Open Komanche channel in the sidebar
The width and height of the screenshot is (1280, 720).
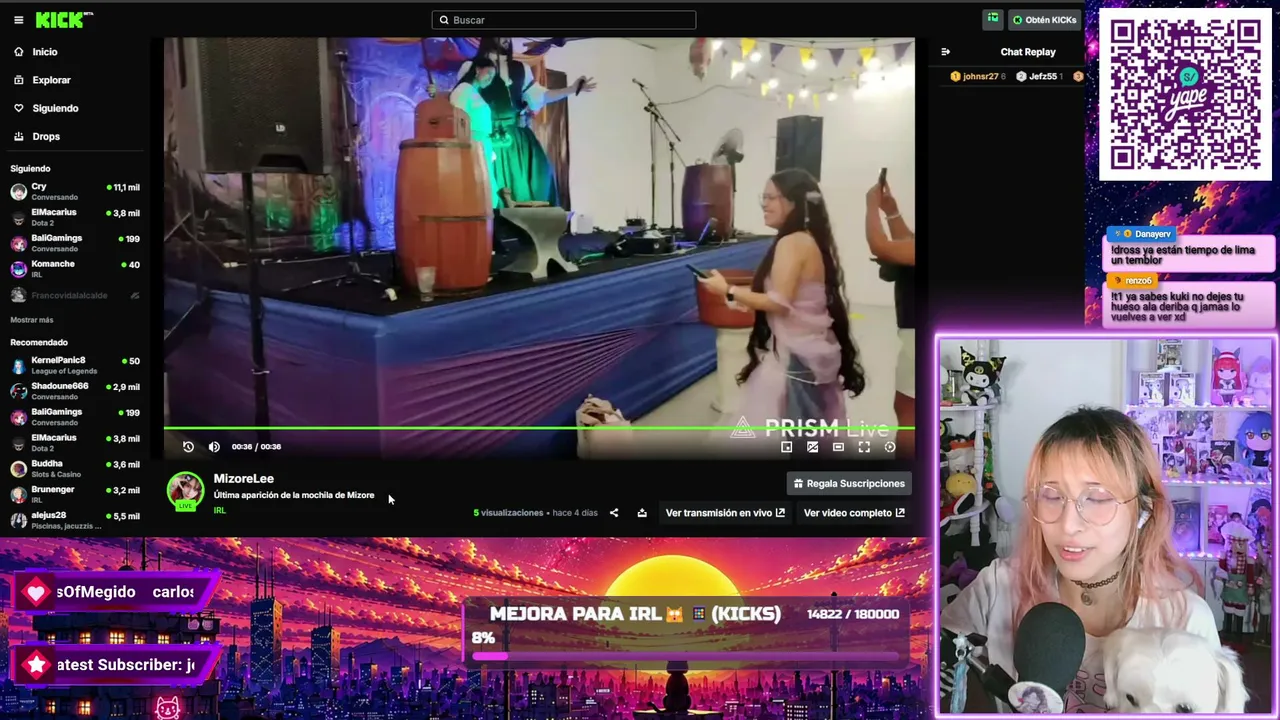(x=74, y=269)
